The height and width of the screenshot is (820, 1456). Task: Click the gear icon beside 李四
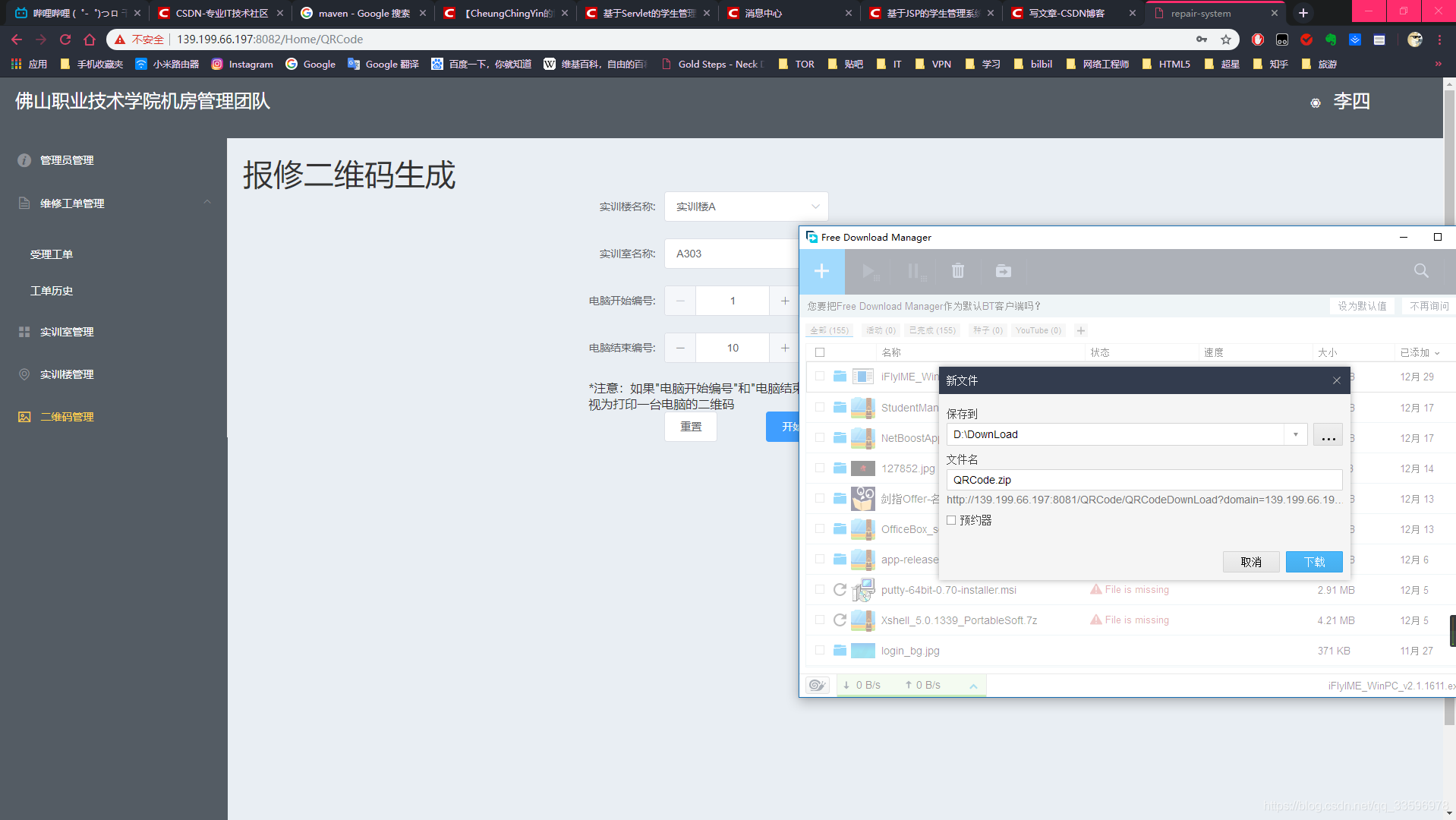click(1314, 102)
